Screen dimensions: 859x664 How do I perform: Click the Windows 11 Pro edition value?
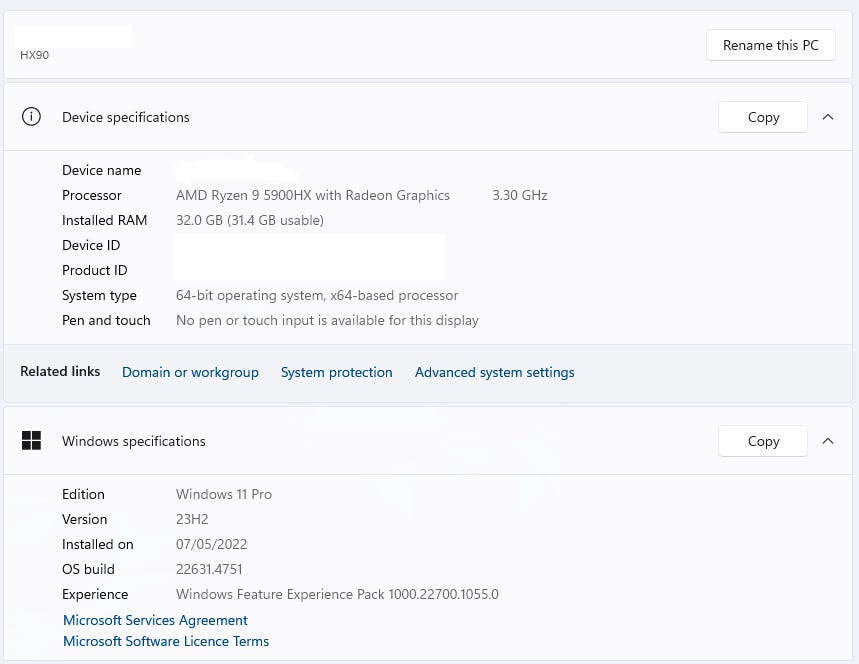(x=224, y=494)
